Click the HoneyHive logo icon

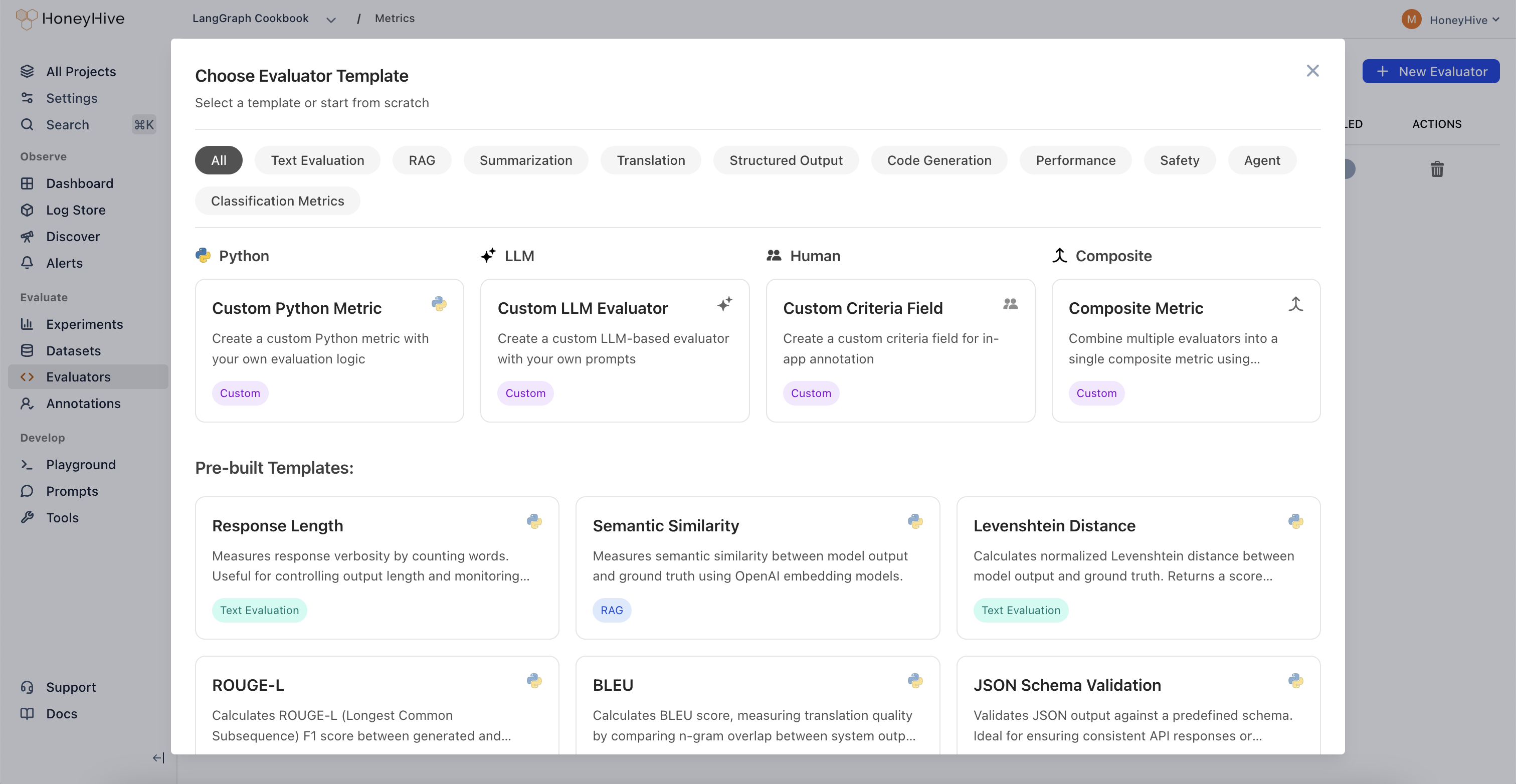(27, 19)
